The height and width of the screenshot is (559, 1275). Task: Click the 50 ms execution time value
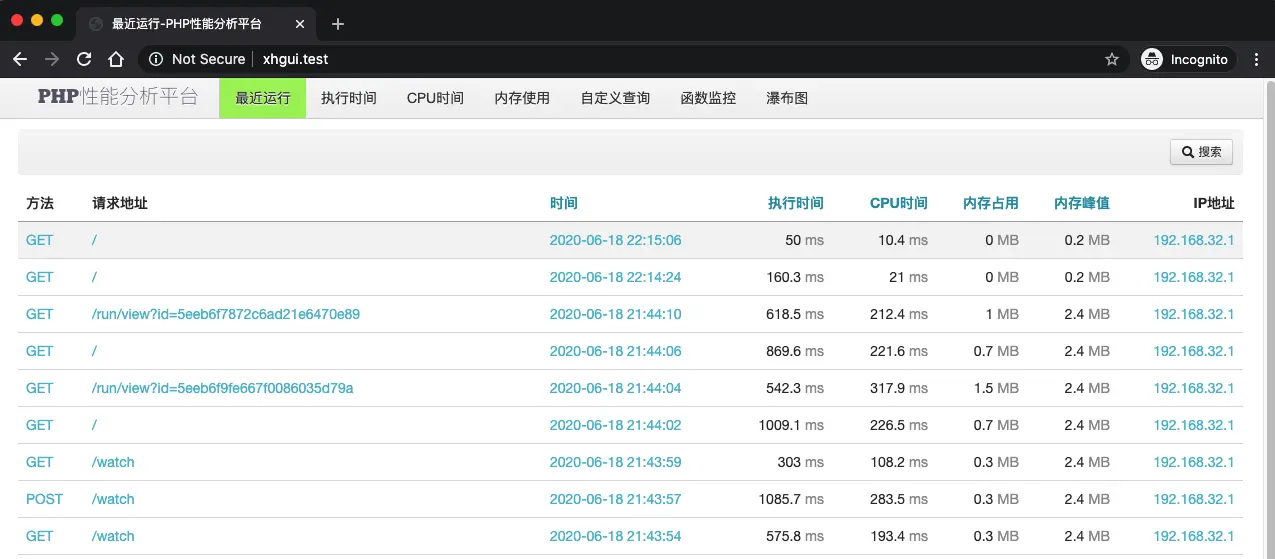coord(805,240)
